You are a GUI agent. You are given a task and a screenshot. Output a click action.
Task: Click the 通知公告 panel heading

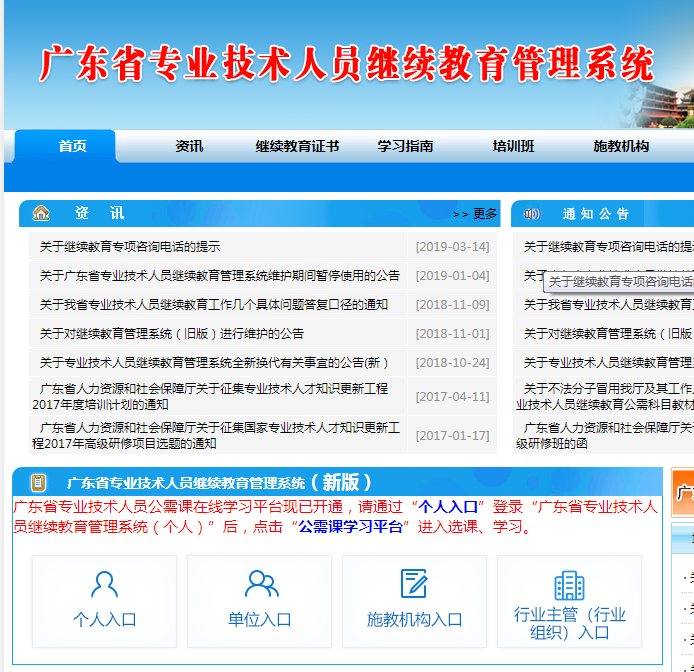(595, 214)
